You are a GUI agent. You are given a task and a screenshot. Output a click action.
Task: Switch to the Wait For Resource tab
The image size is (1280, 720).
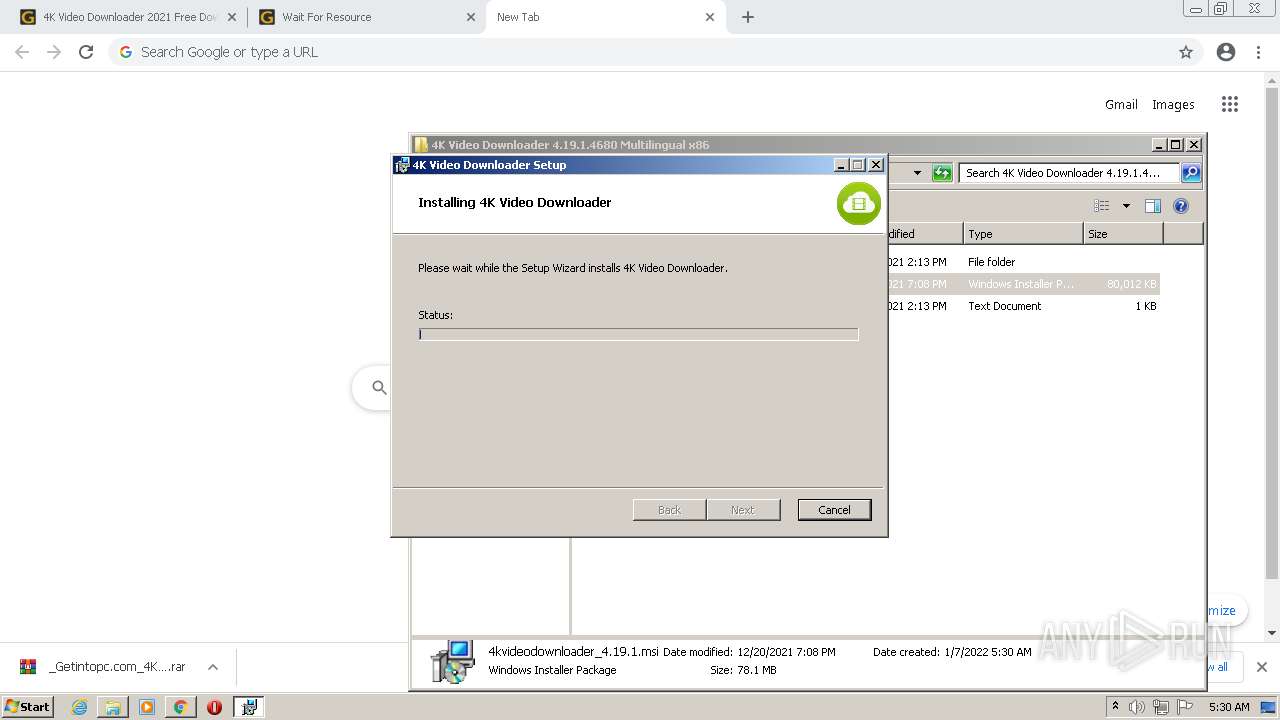(x=364, y=17)
